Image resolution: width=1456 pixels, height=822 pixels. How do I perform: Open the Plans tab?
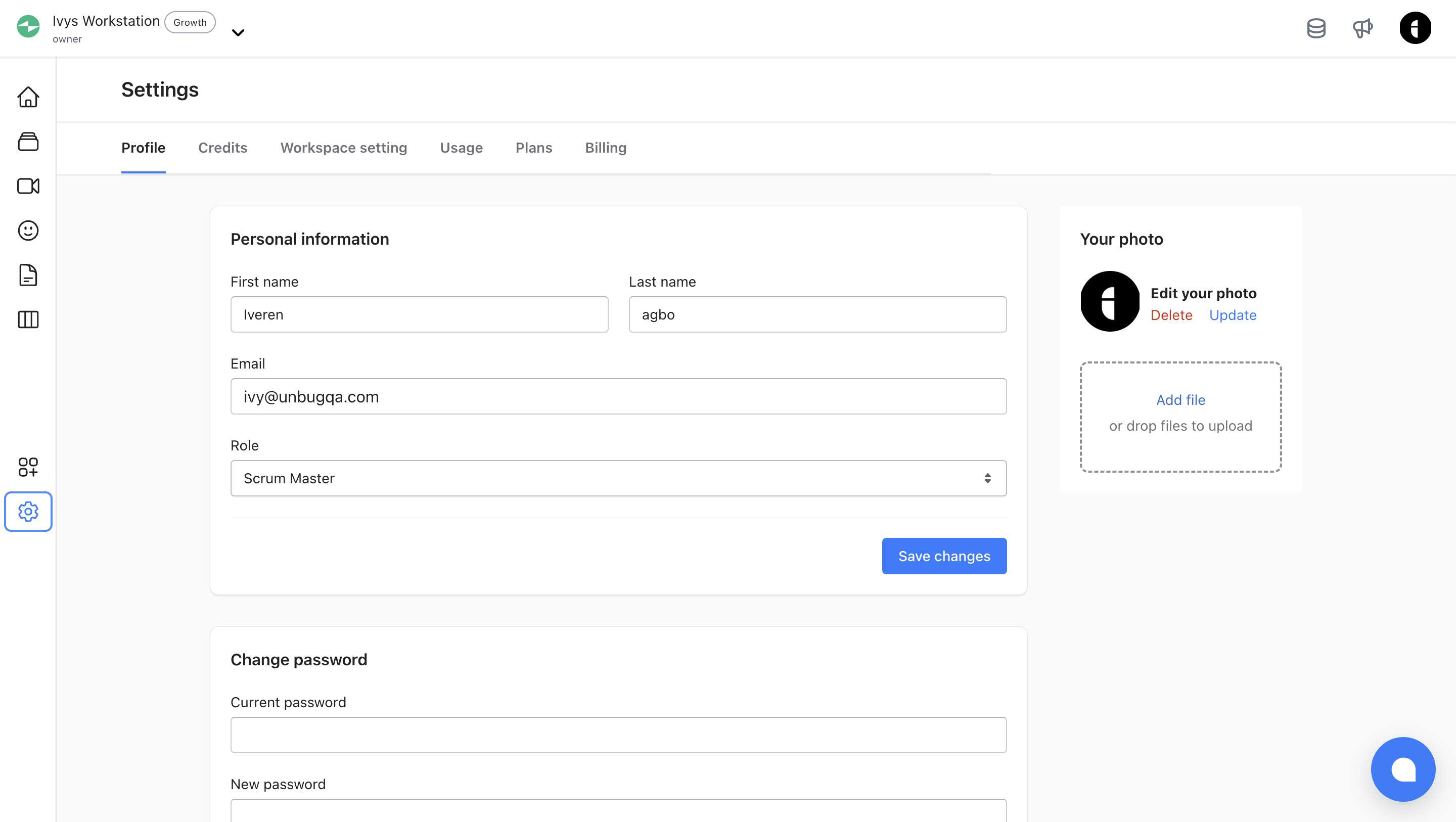pyautogui.click(x=533, y=148)
